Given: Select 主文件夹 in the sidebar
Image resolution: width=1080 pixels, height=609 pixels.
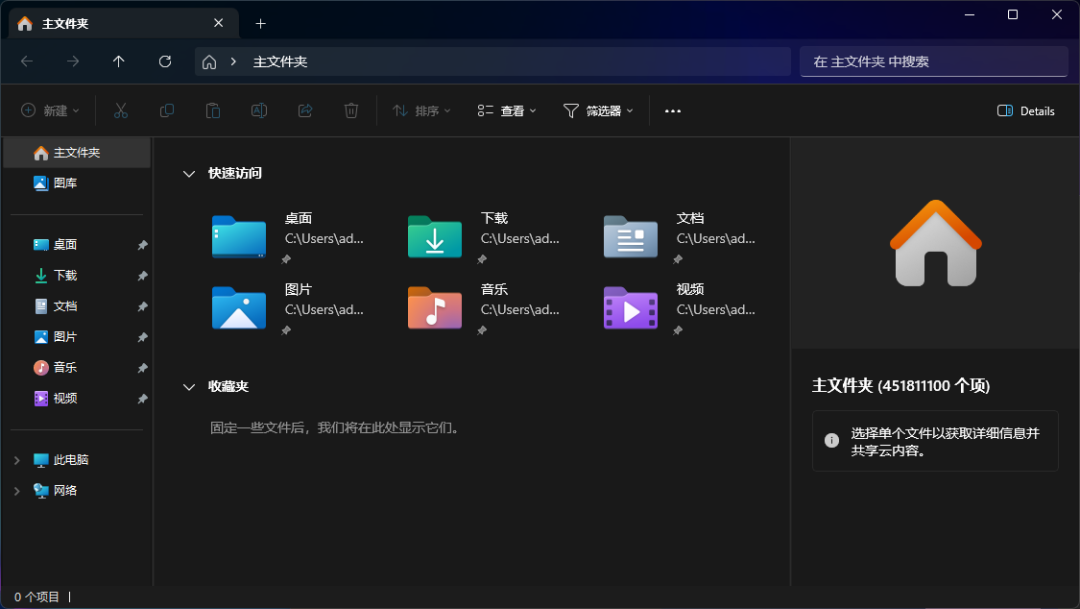Looking at the screenshot, I should click(x=77, y=153).
